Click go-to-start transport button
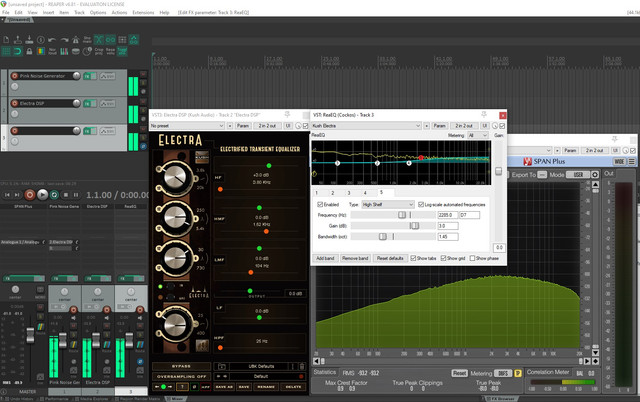640x402 pixels. tap(7, 195)
